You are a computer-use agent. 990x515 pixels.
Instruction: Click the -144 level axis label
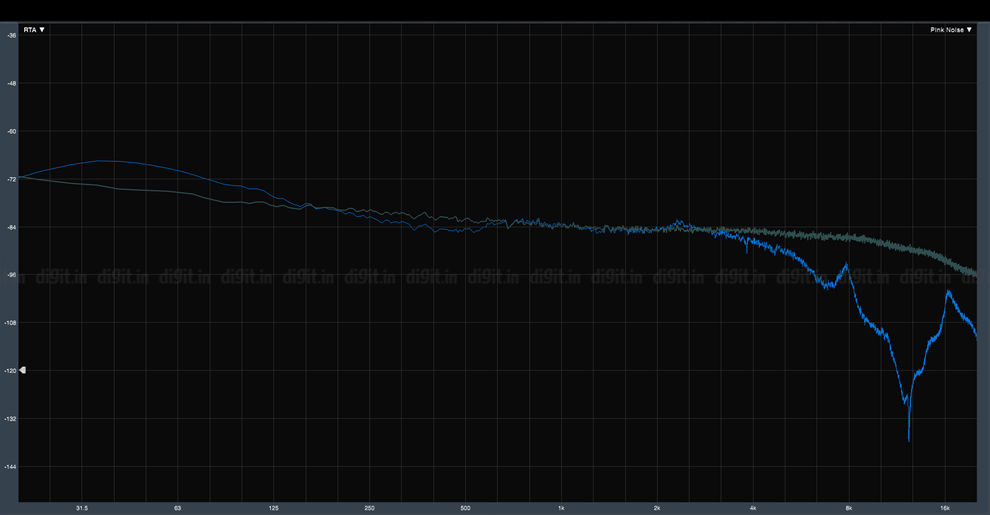click(x=11, y=466)
